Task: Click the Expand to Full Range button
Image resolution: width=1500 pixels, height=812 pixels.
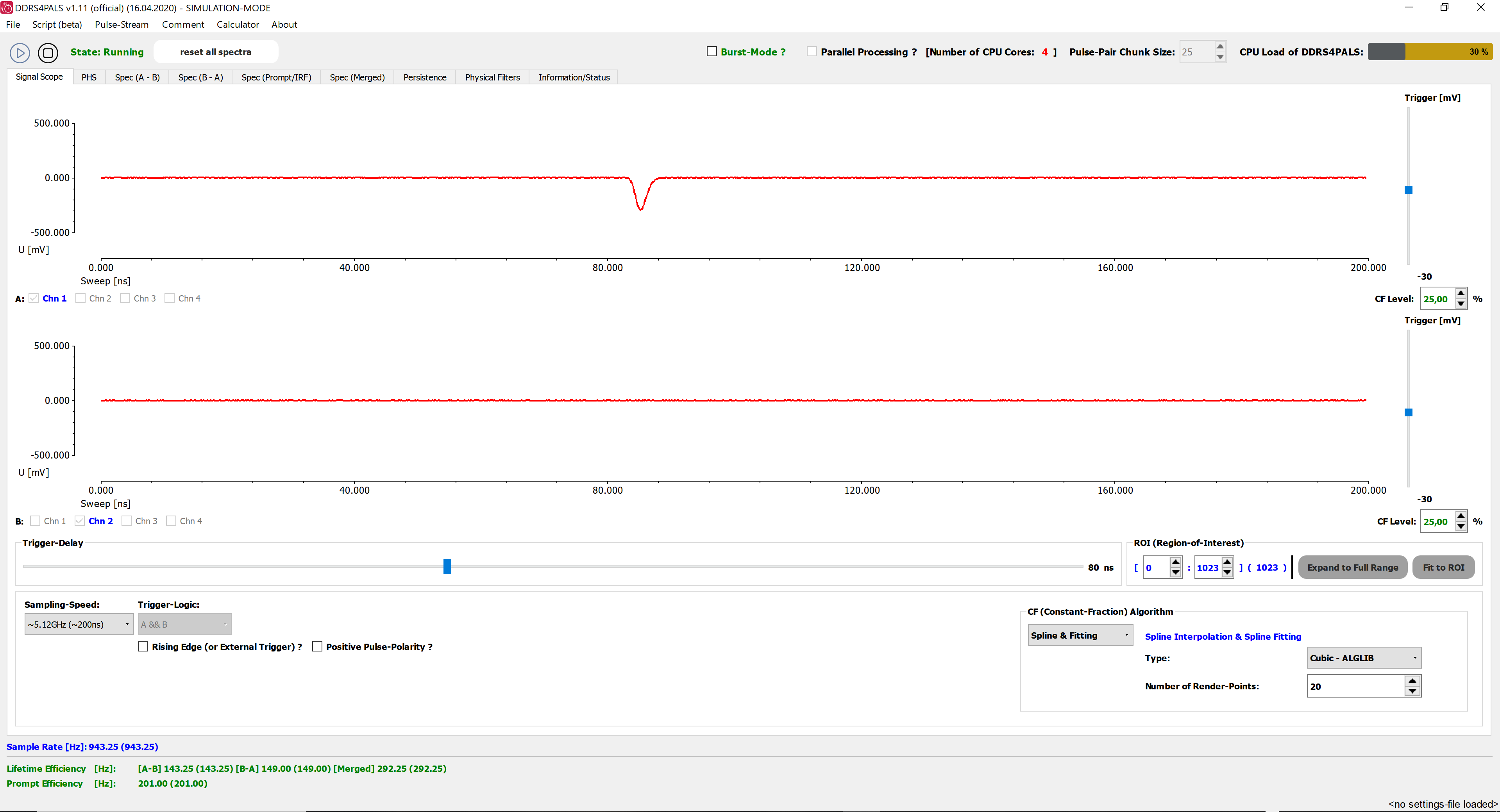Action: coord(1351,567)
